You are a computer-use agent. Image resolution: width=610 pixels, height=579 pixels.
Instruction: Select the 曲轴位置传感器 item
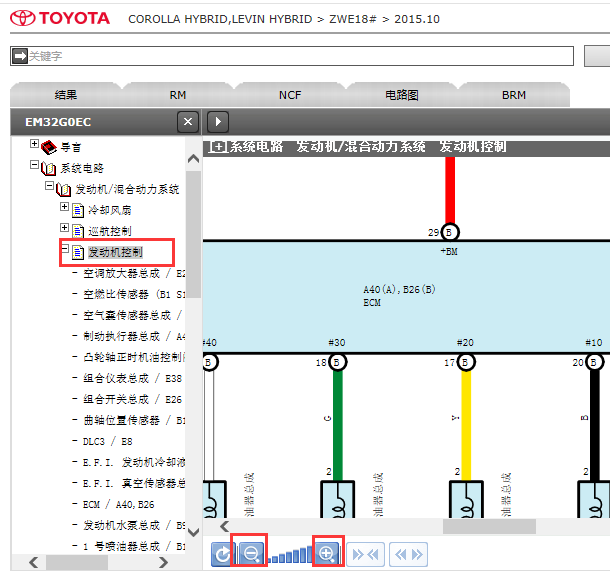point(134,421)
